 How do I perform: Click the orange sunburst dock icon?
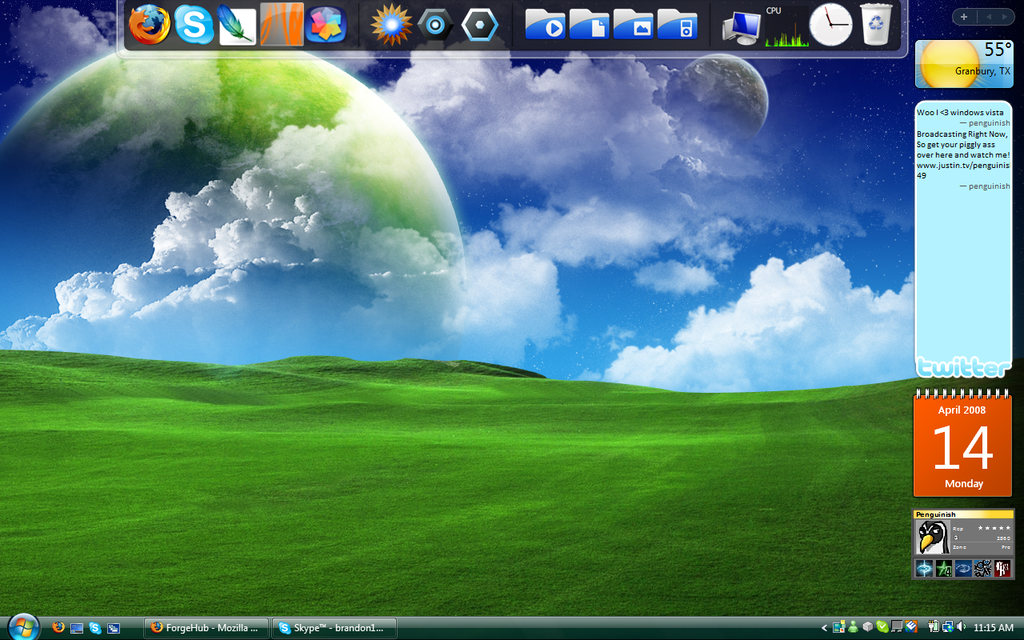click(391, 25)
